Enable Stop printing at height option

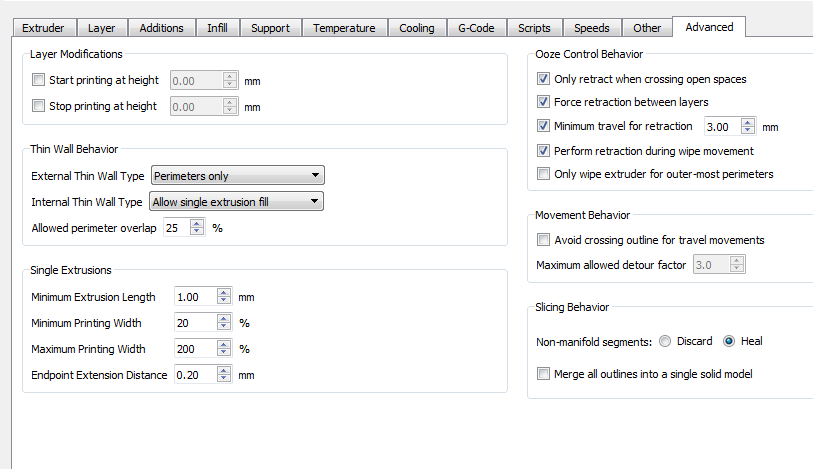(x=39, y=106)
